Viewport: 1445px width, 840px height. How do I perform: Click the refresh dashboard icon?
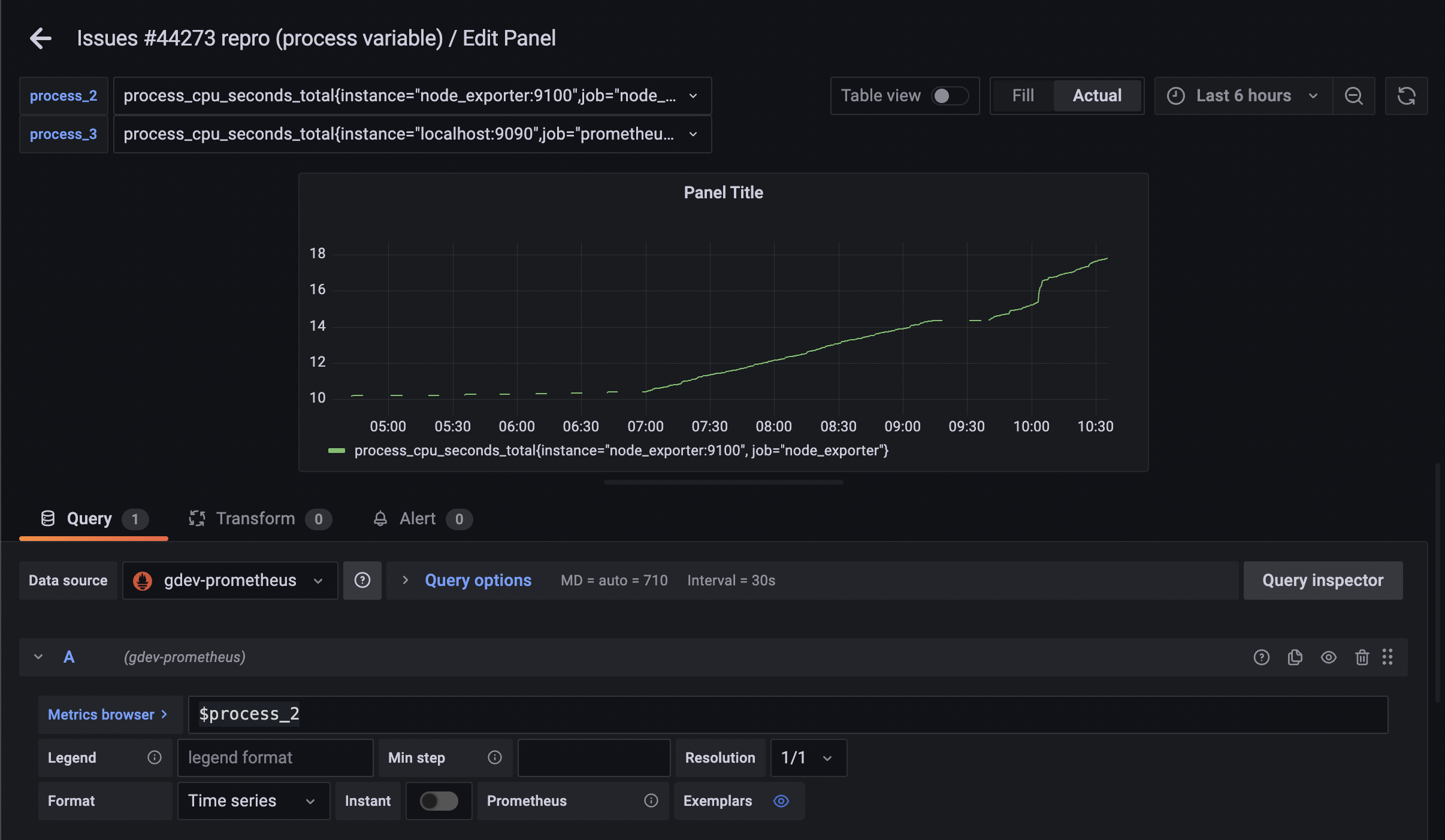pos(1406,96)
